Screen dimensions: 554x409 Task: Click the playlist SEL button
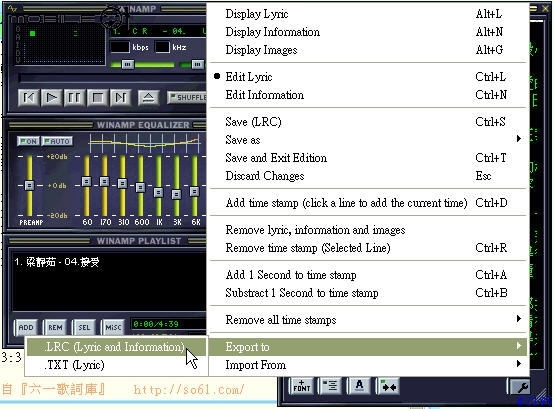[84, 327]
